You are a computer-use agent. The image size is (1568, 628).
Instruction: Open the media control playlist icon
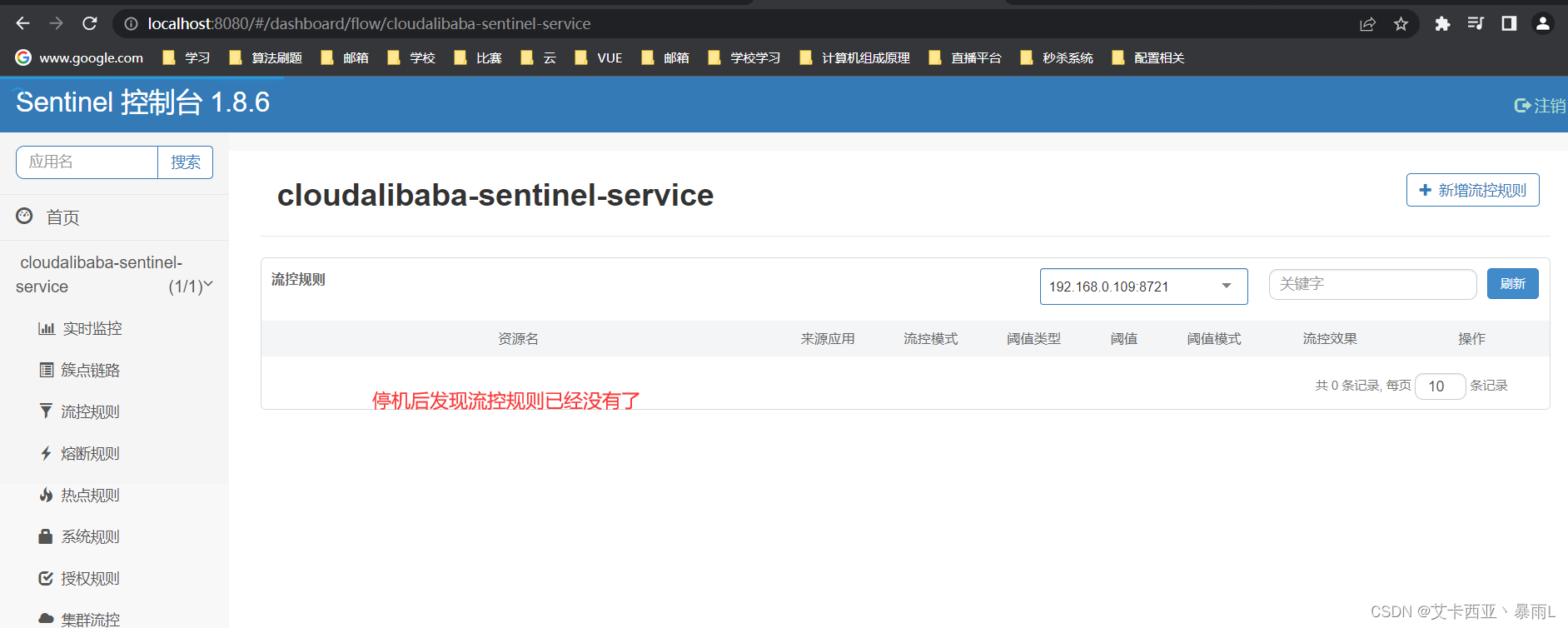click(1476, 24)
